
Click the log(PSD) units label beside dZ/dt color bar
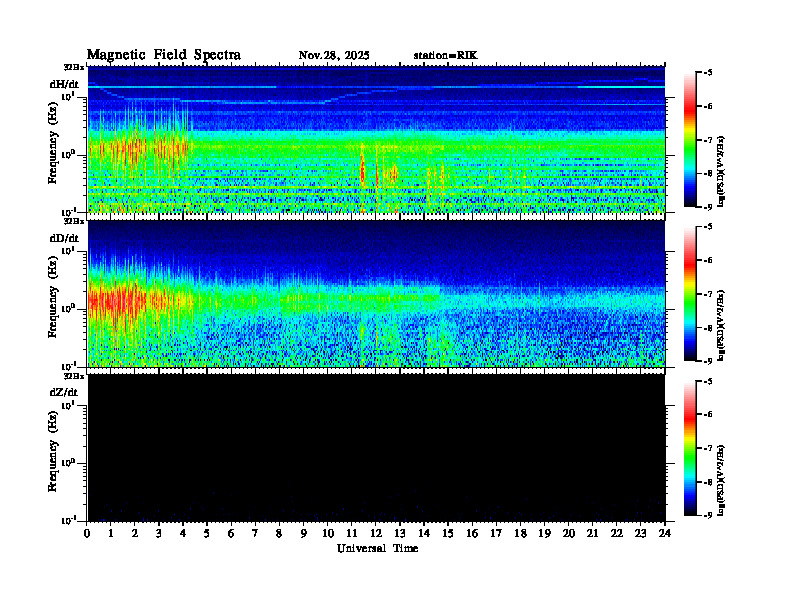[x=721, y=480]
